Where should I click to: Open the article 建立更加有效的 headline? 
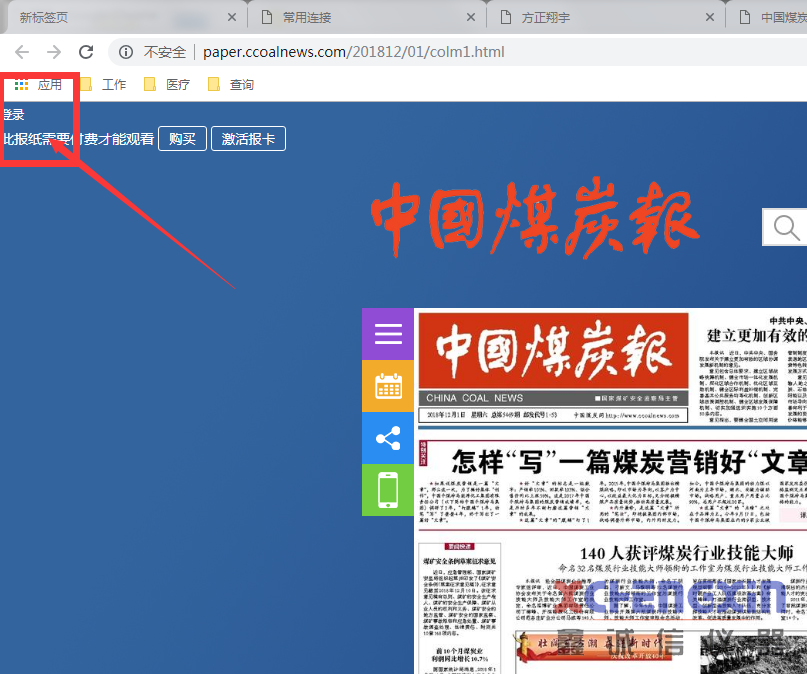point(757,335)
